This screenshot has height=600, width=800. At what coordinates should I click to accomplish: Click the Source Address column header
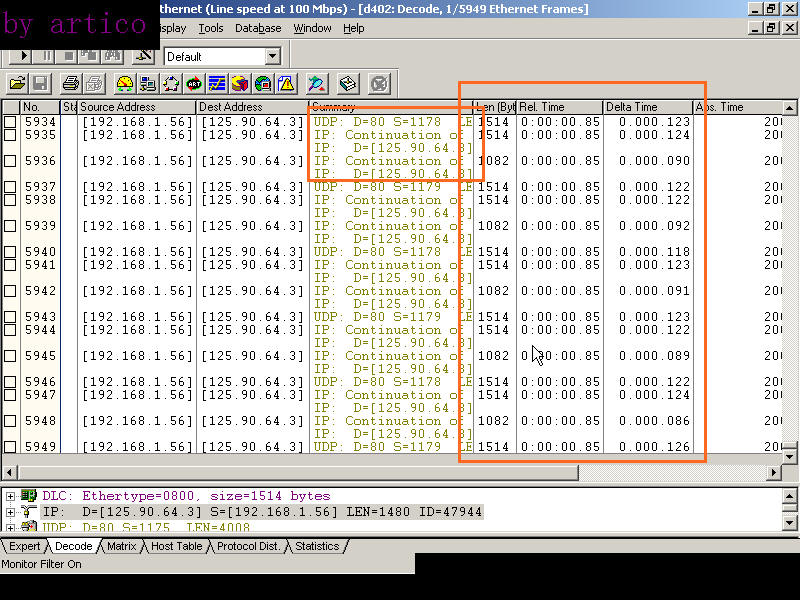click(x=118, y=107)
